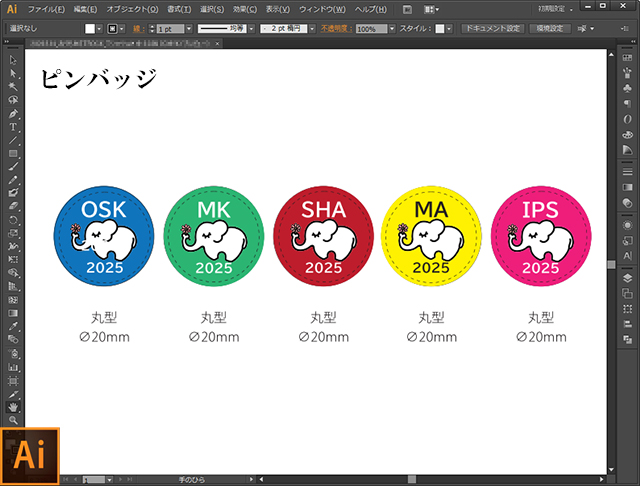
Task: Click the ドキュメント設定 button
Action: point(493,29)
